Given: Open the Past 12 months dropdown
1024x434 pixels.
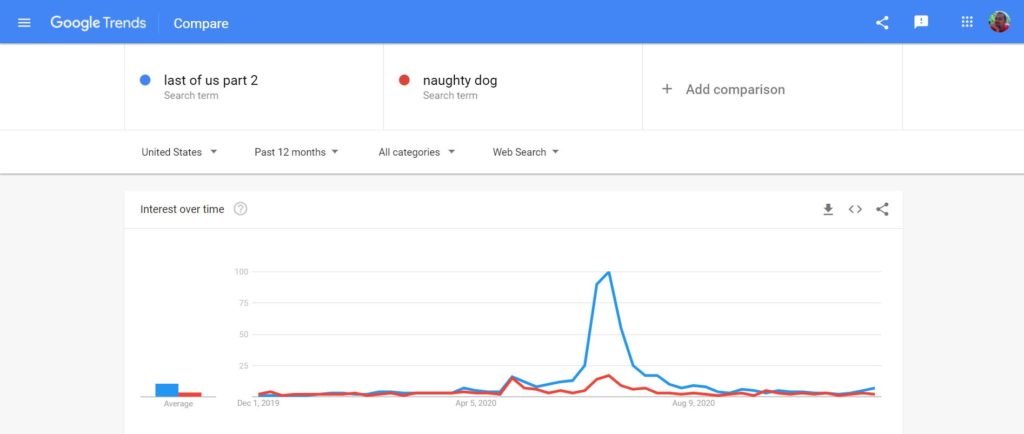Looking at the screenshot, I should [296, 152].
